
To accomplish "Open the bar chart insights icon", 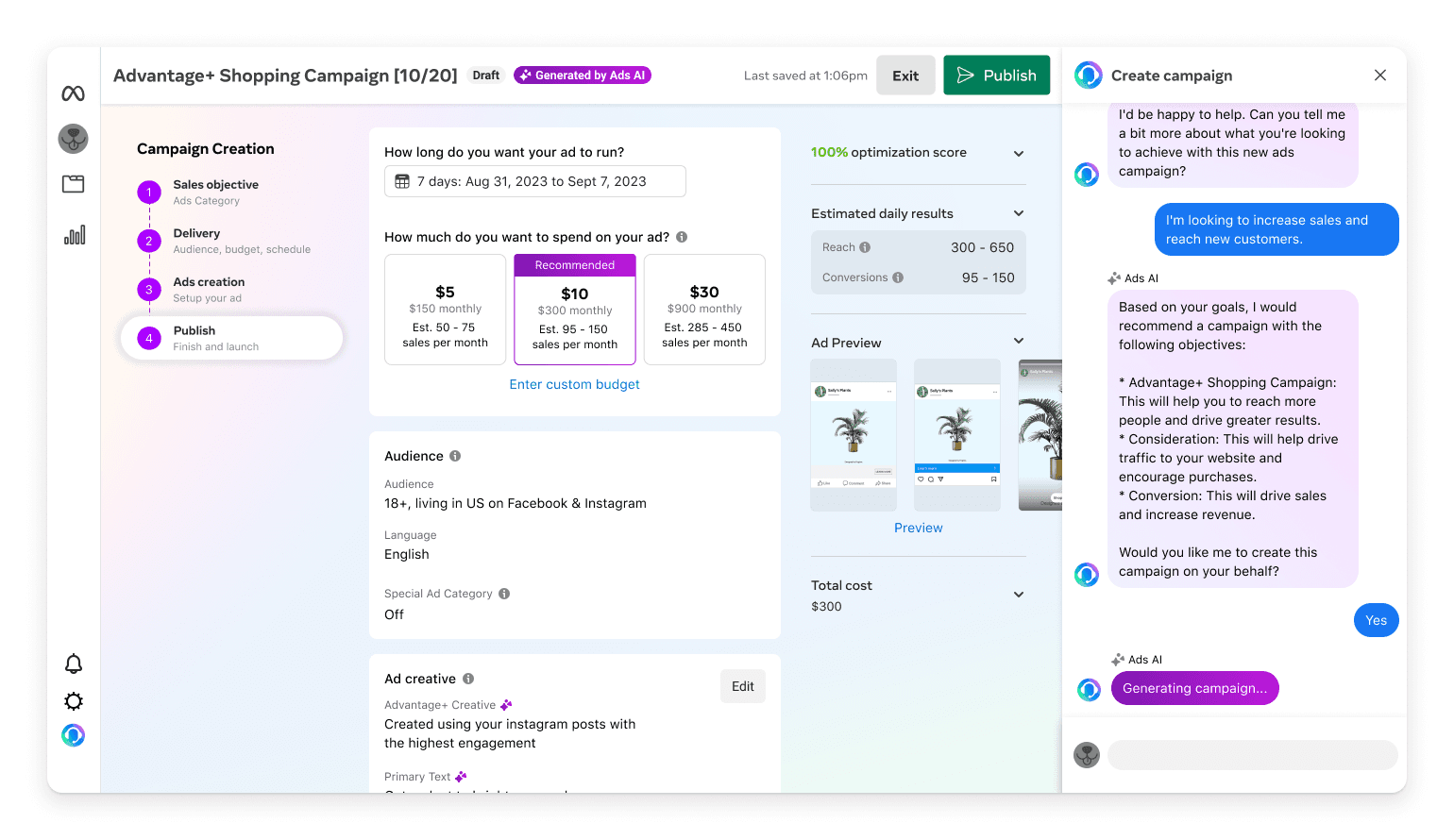I will 74,235.
